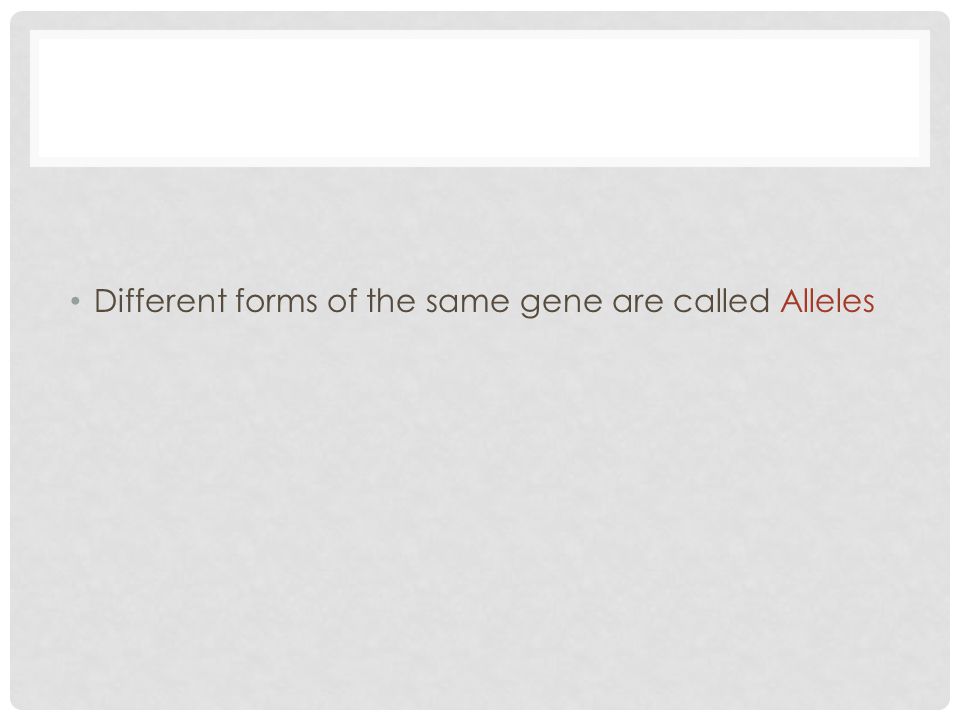Click the word Different
The image size is (960, 720).
click(x=160, y=301)
